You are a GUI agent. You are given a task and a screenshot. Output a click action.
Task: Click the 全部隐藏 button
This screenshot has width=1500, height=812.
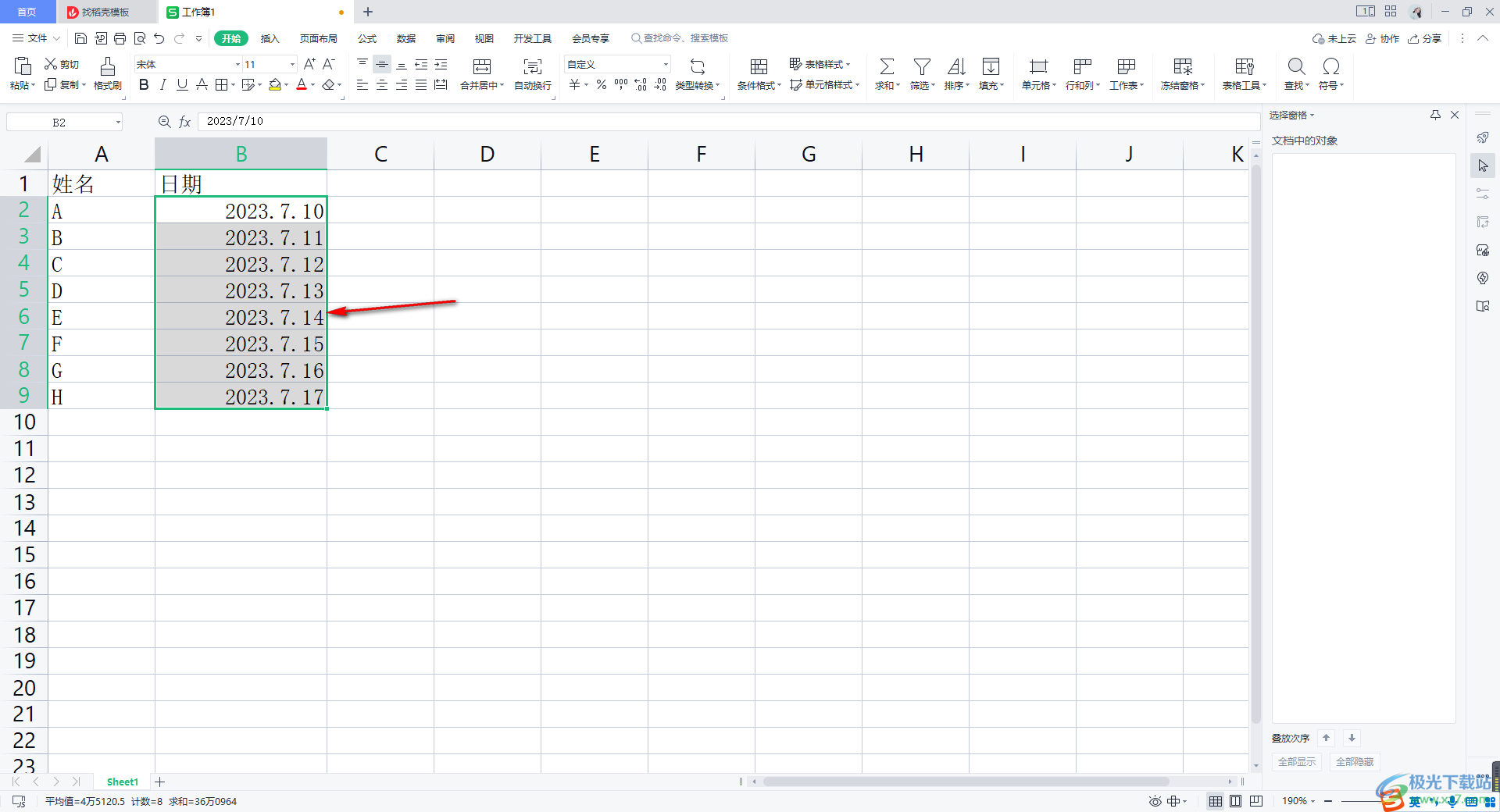tap(1355, 762)
